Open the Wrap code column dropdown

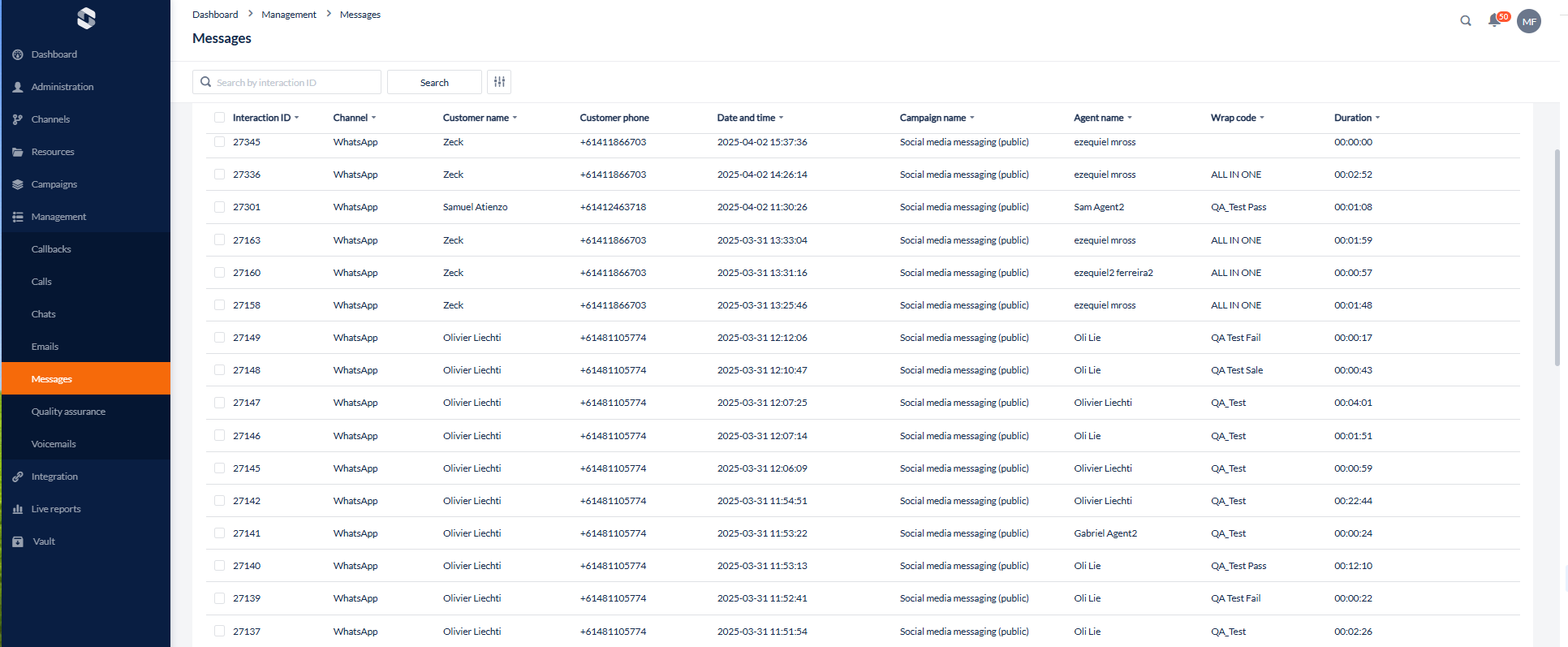1262,119
